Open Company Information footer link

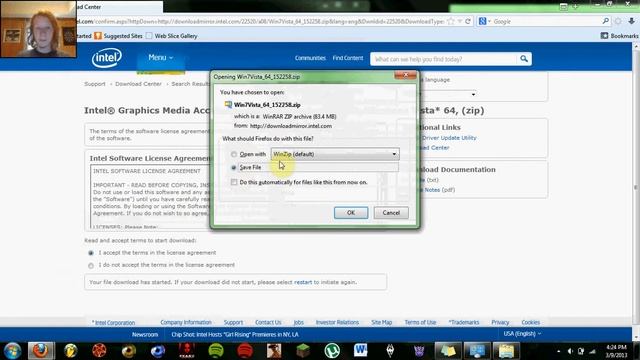(x=186, y=322)
